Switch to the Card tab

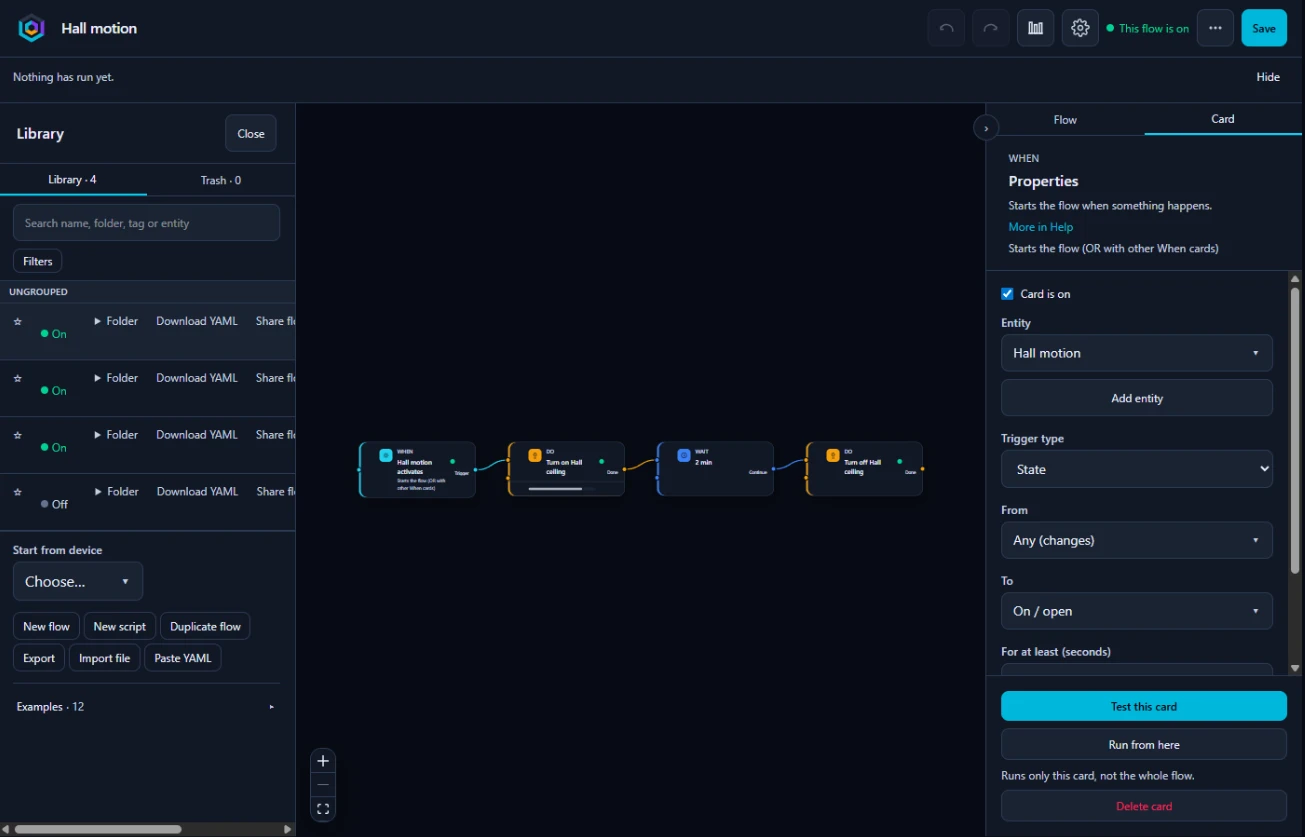1223,119
